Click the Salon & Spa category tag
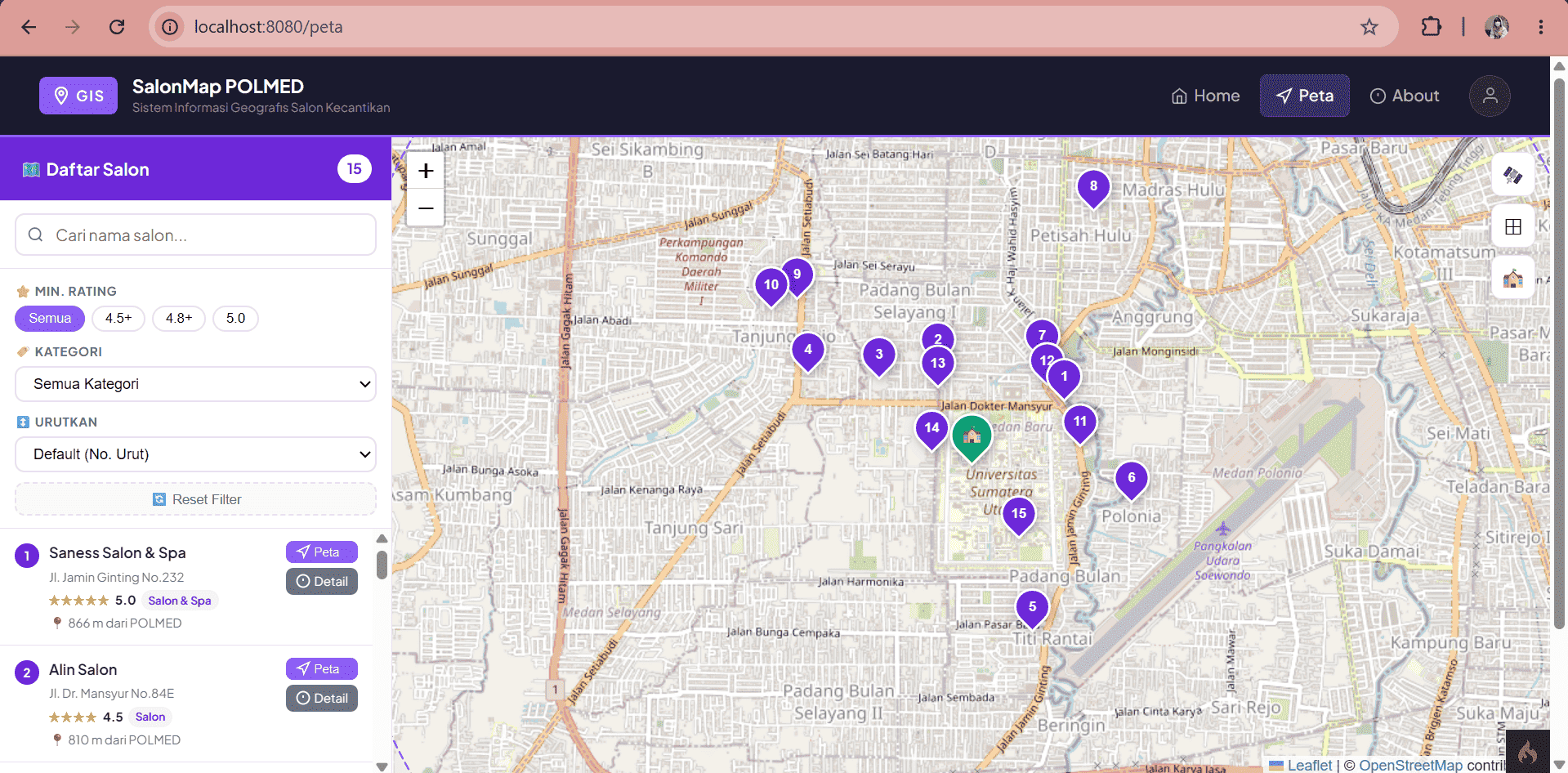 click(180, 601)
